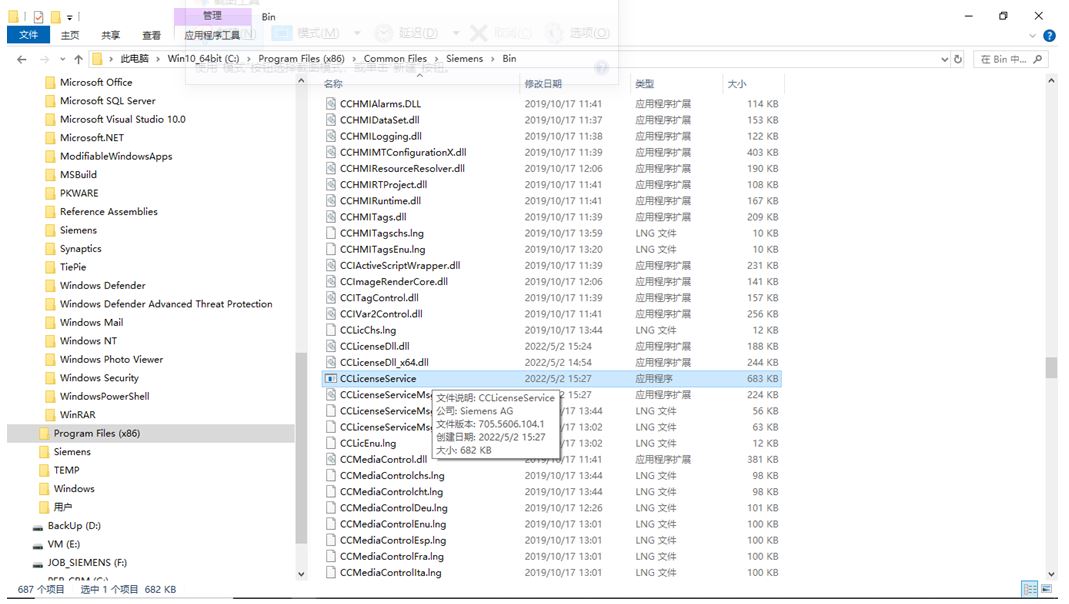Click the Refresh icon beside address bar
The image size is (1069, 604).
tap(958, 59)
